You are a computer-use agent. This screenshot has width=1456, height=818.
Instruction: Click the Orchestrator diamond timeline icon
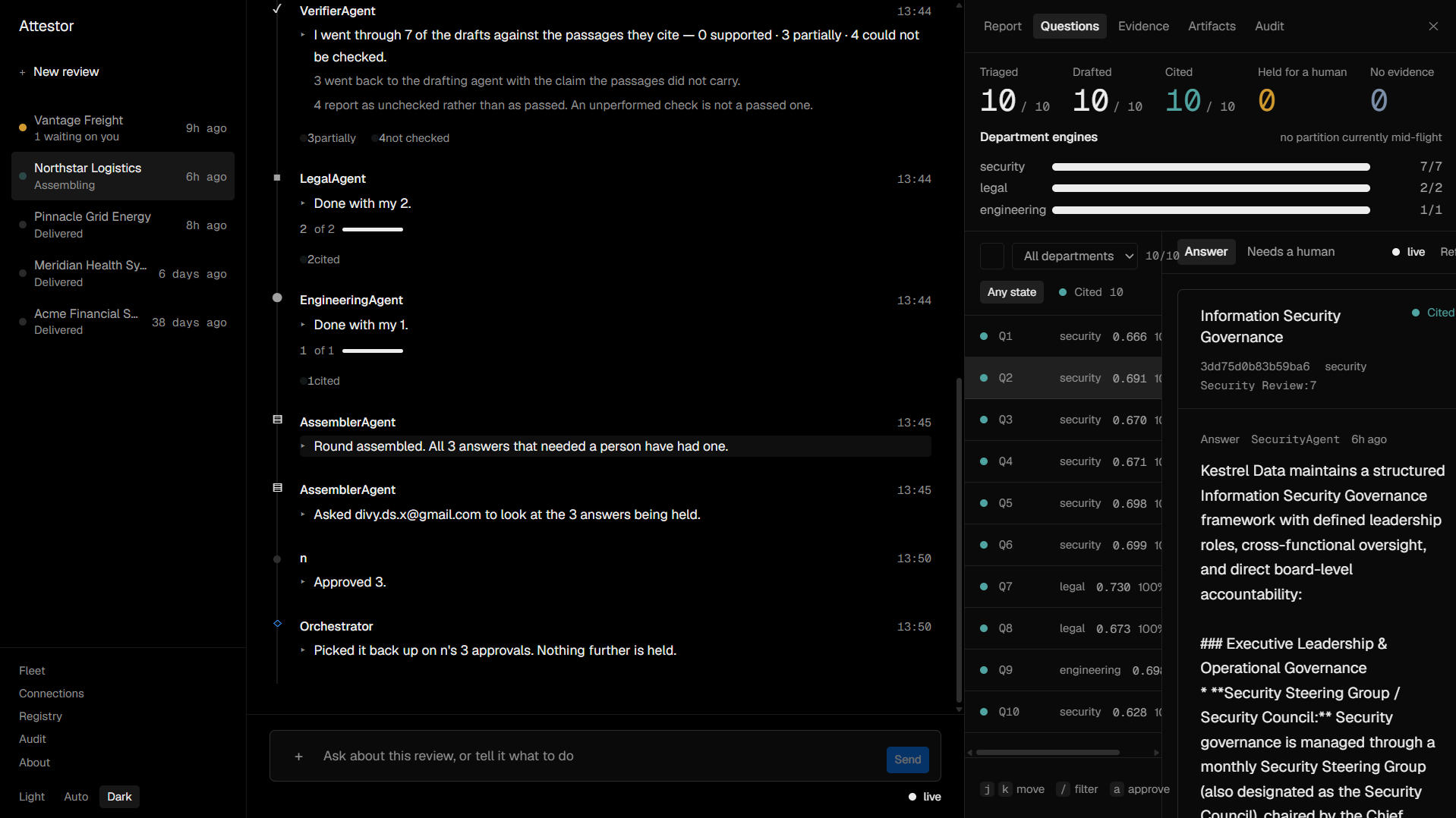(277, 624)
